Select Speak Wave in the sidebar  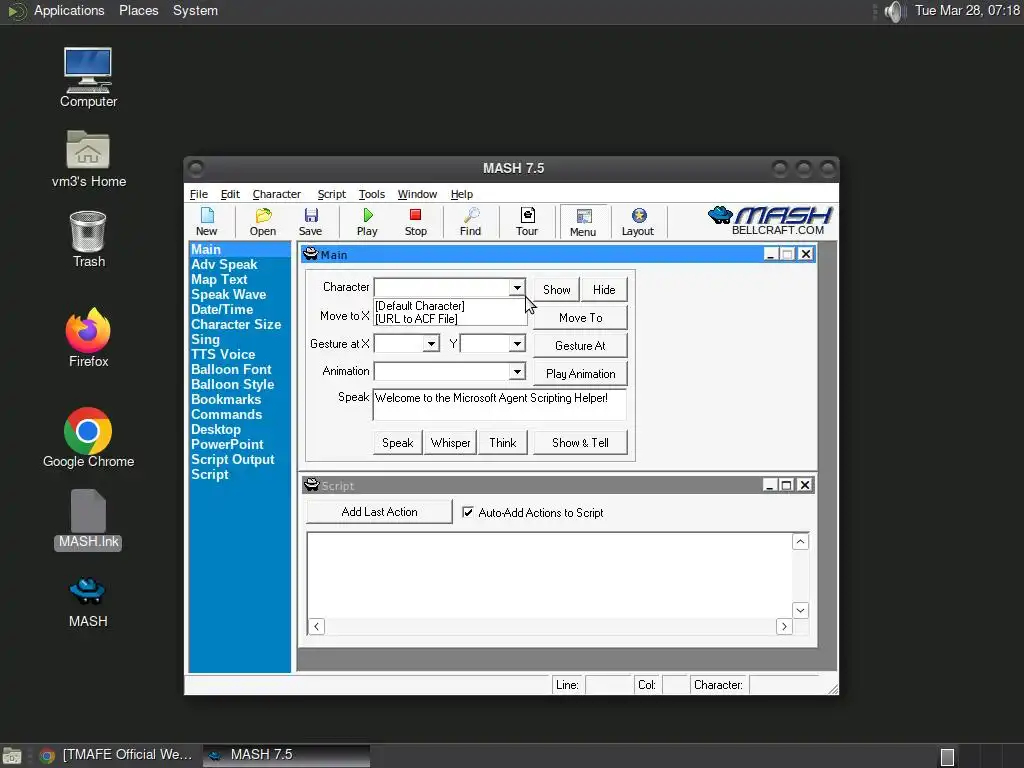click(229, 295)
